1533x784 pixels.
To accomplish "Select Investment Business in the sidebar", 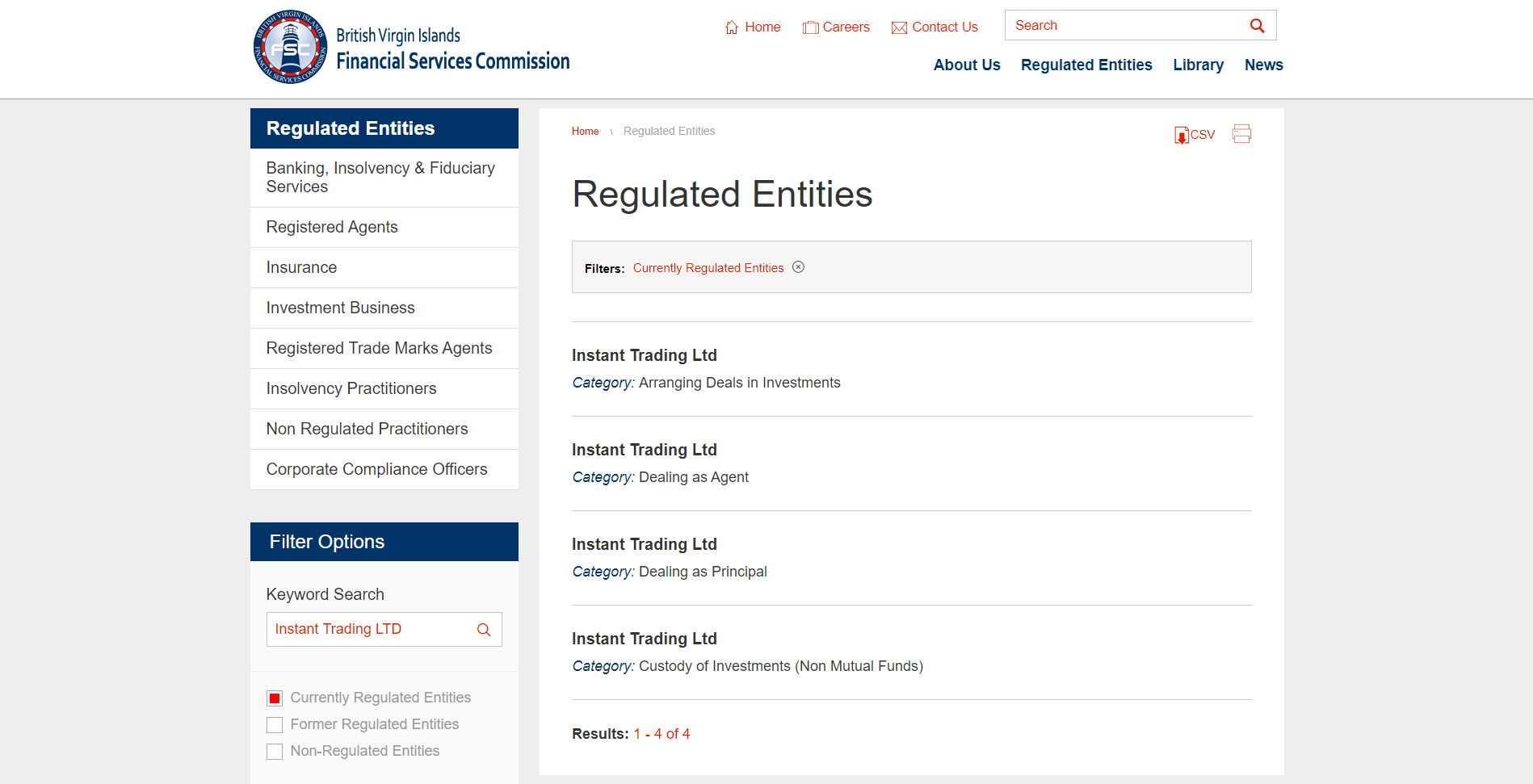I will [x=340, y=308].
